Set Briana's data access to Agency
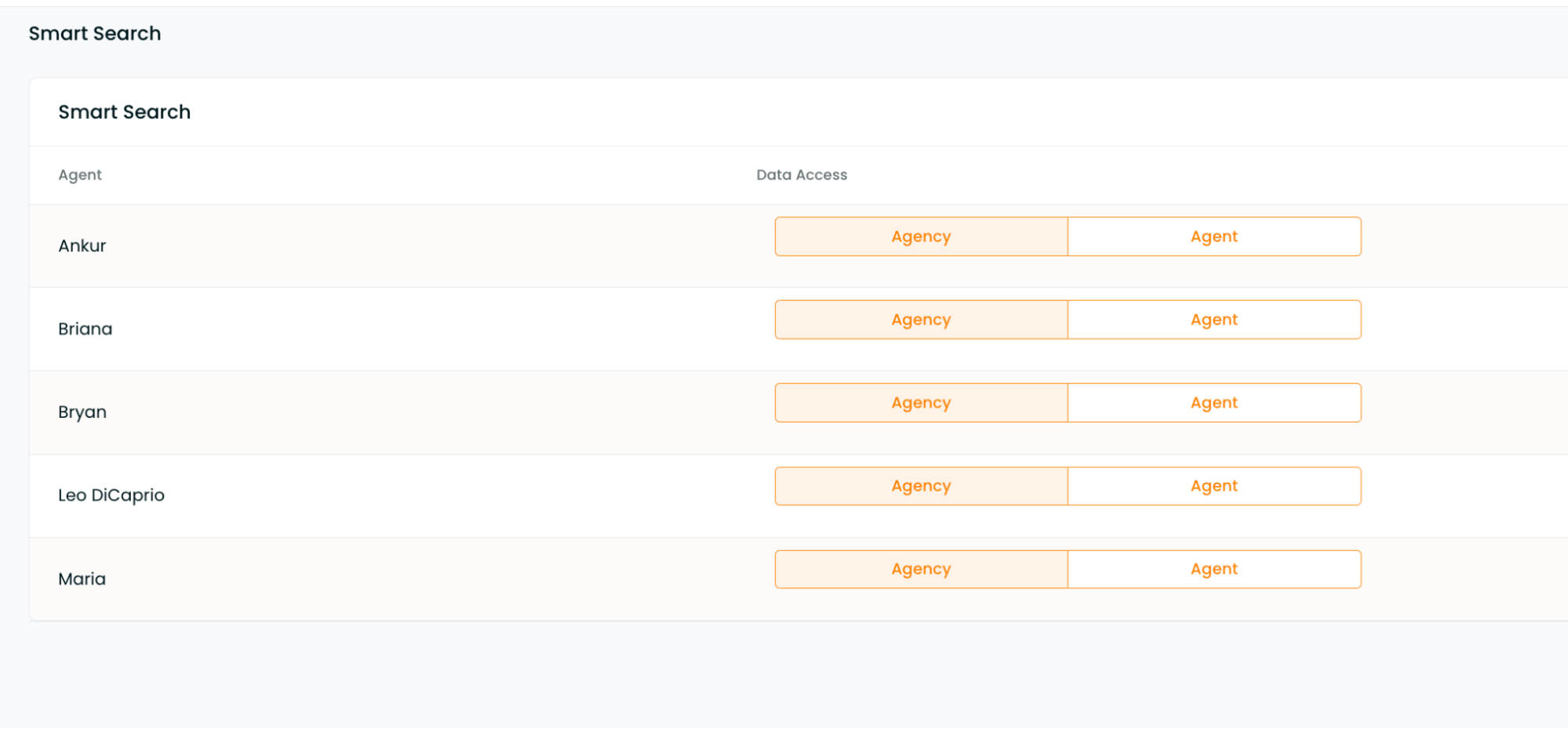 [x=921, y=320]
